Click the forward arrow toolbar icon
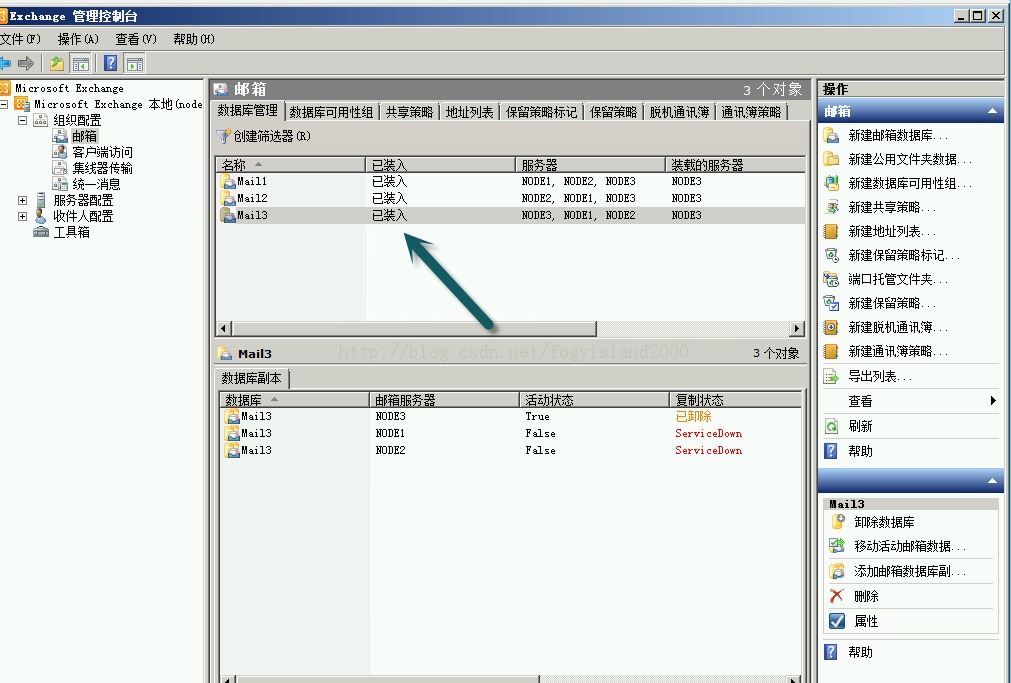1011x683 pixels. (x=26, y=63)
